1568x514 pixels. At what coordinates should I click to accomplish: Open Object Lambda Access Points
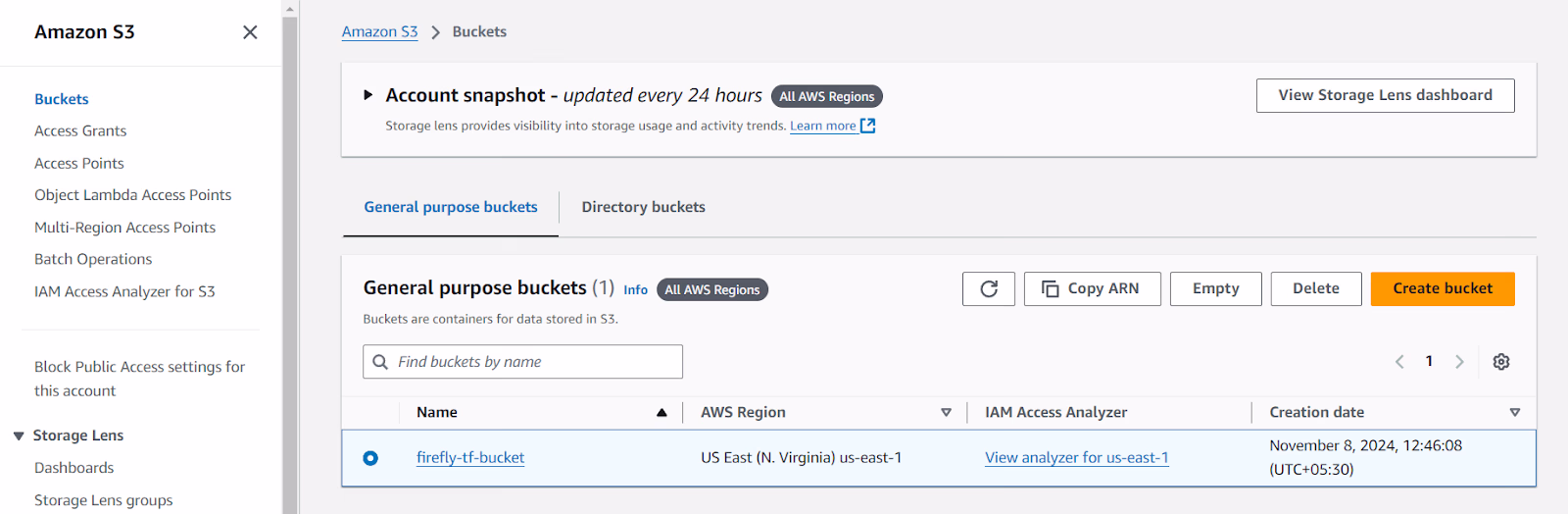click(133, 195)
